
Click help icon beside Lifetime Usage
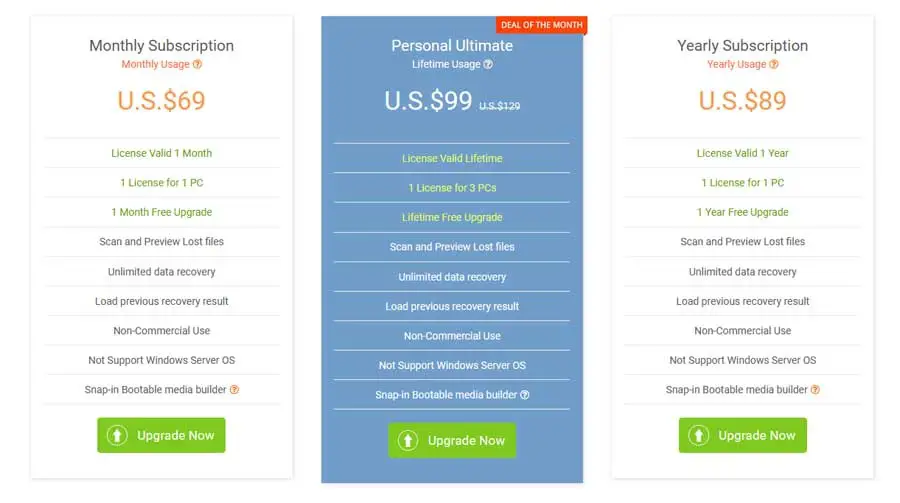pyautogui.click(x=488, y=64)
